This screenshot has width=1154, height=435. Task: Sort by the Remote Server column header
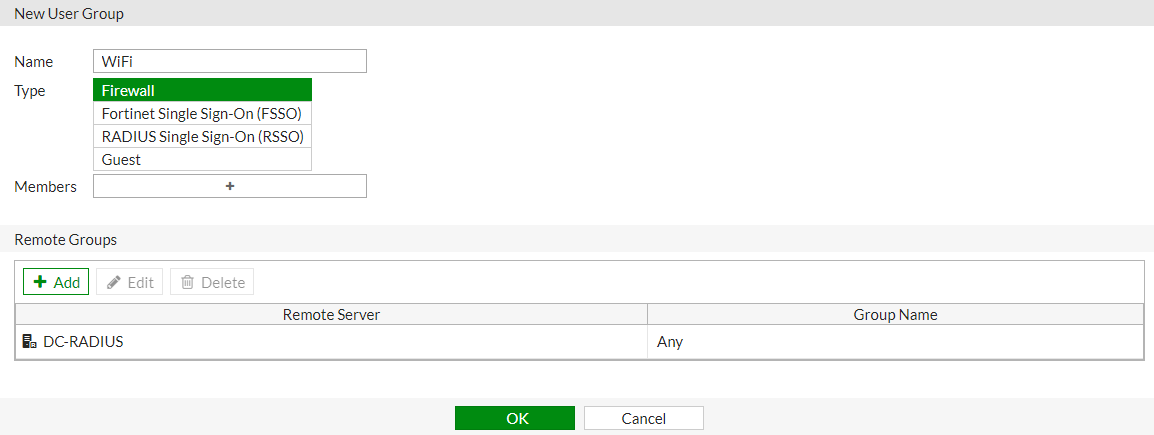pyautogui.click(x=331, y=314)
